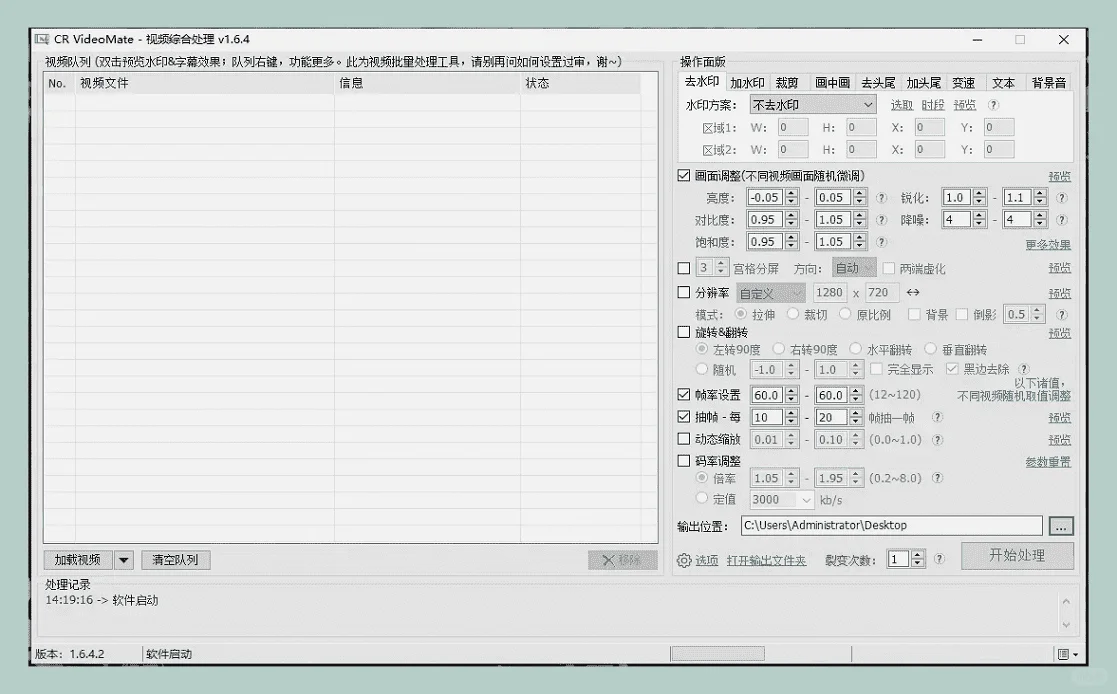The image size is (1117, 694).
Task: Select the 水平翻转 radio button
Action: point(855,349)
